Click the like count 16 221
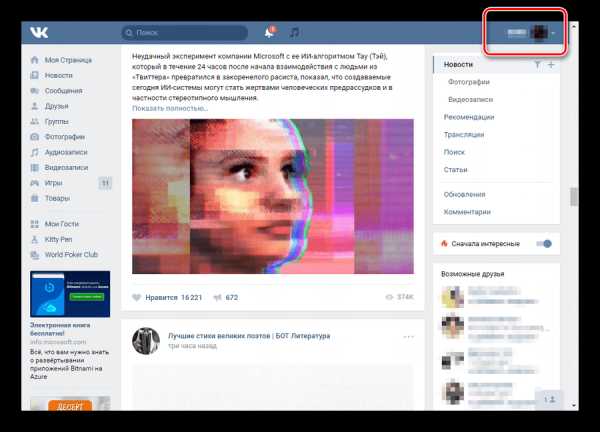 click(x=191, y=297)
